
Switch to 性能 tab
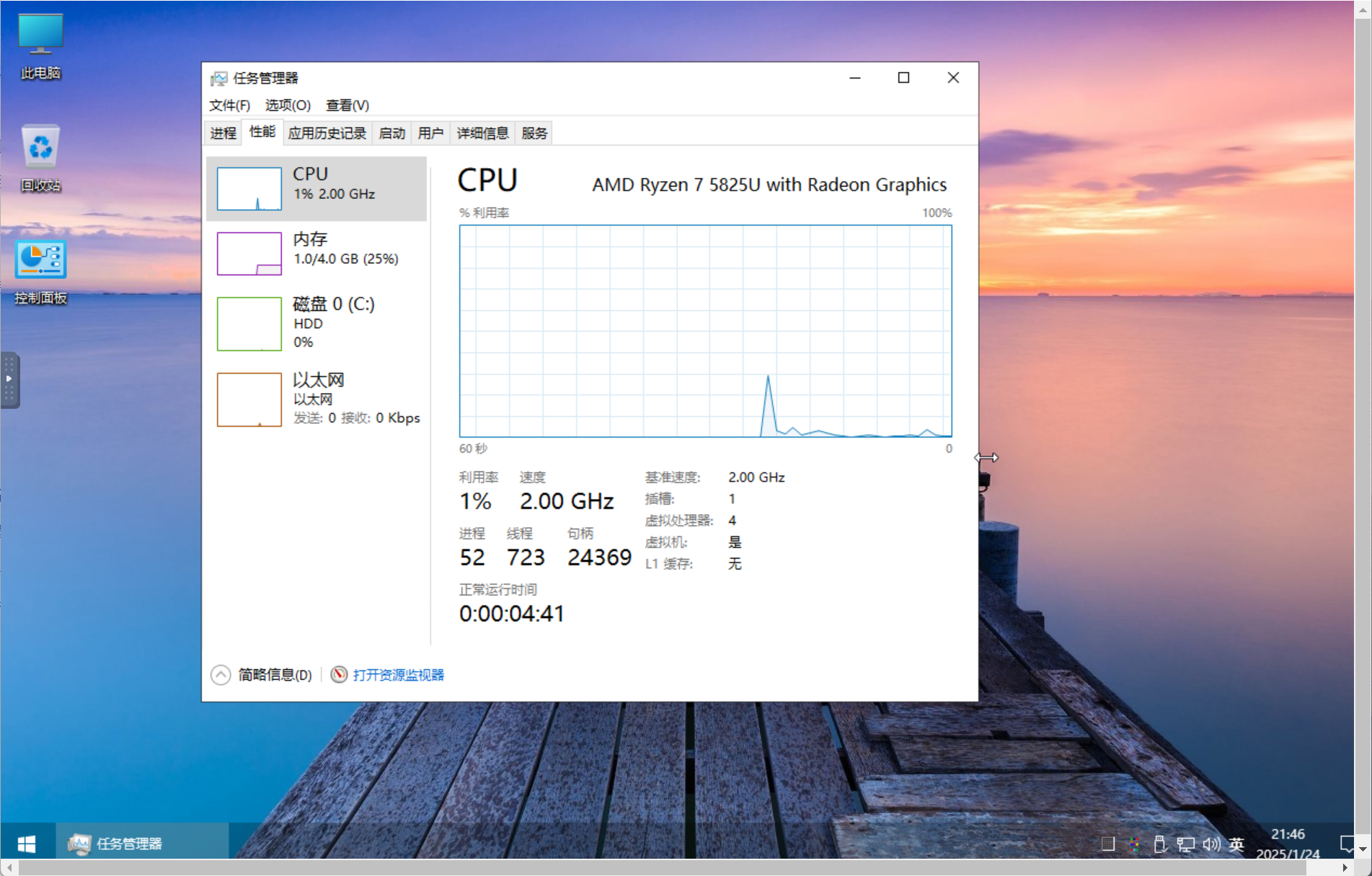point(262,132)
